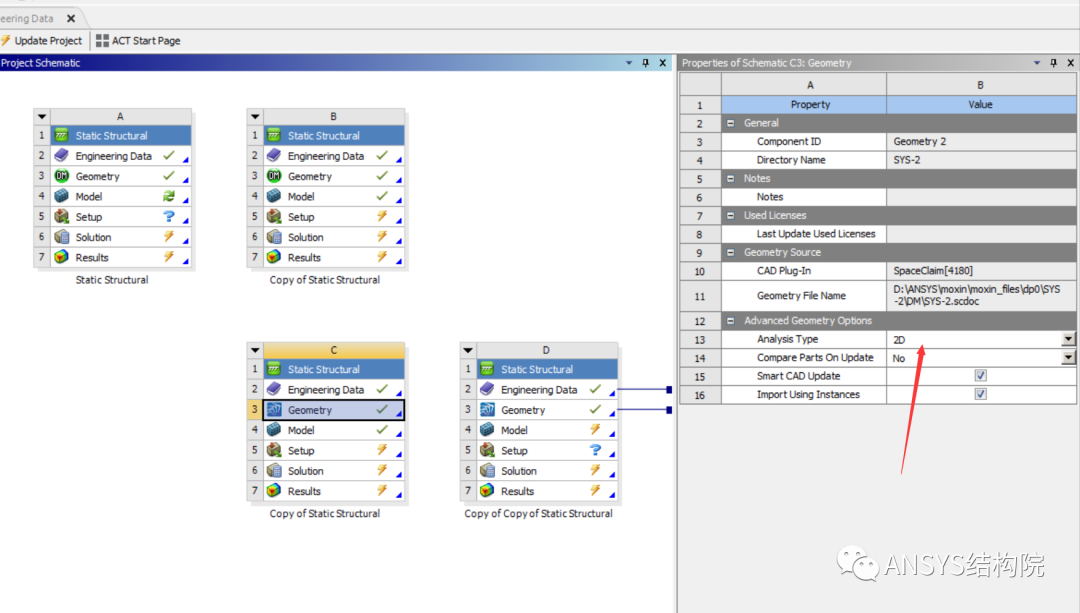Select Geometry cell in system C

tap(333, 410)
